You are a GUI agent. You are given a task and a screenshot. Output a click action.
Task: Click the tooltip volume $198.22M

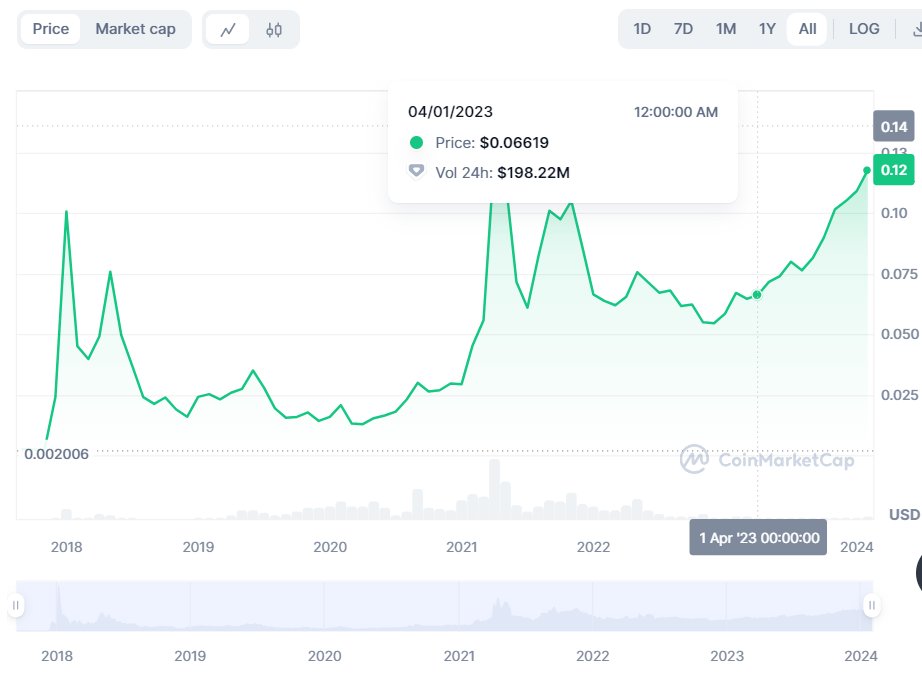(x=533, y=172)
